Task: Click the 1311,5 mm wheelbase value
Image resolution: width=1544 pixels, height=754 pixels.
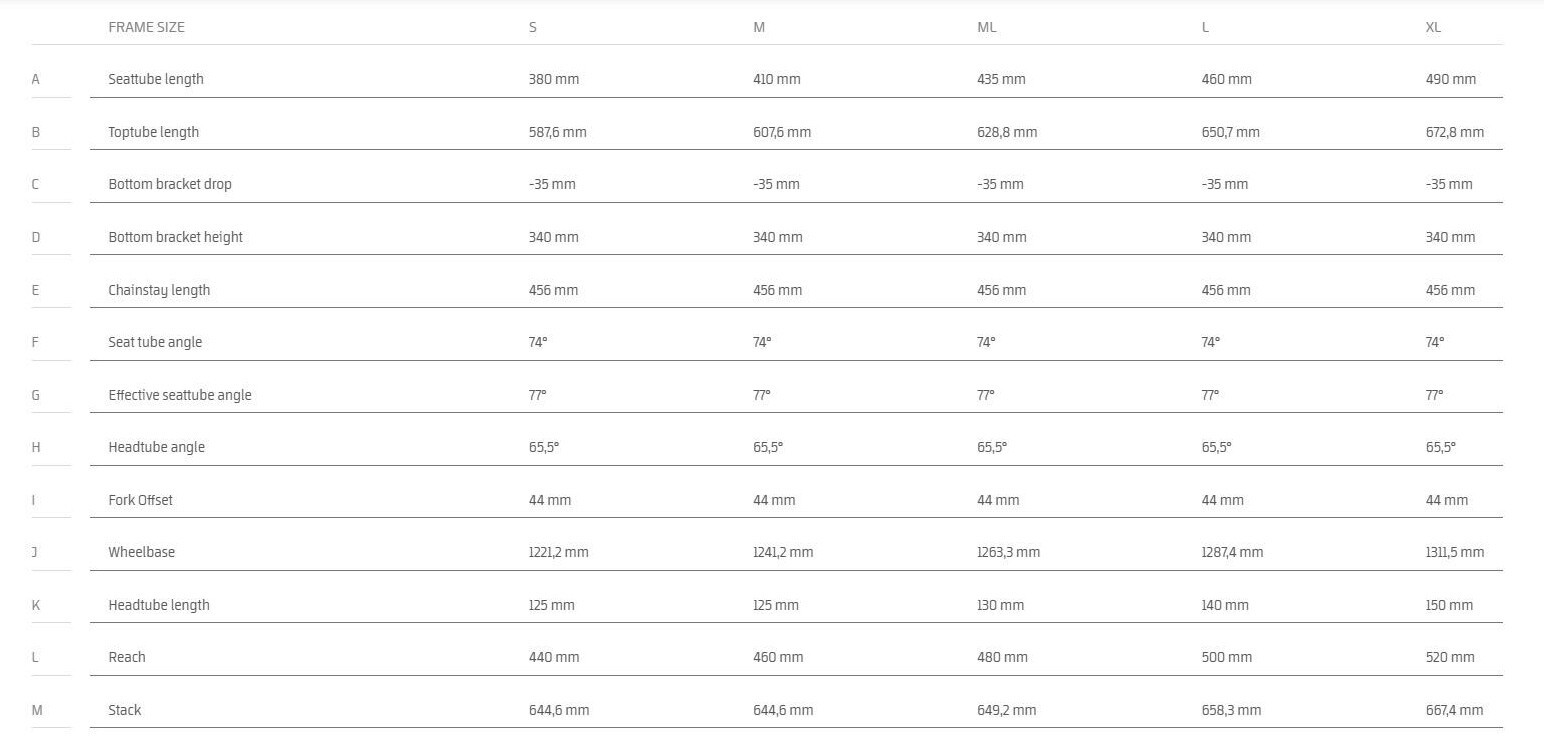Action: coord(1454,552)
